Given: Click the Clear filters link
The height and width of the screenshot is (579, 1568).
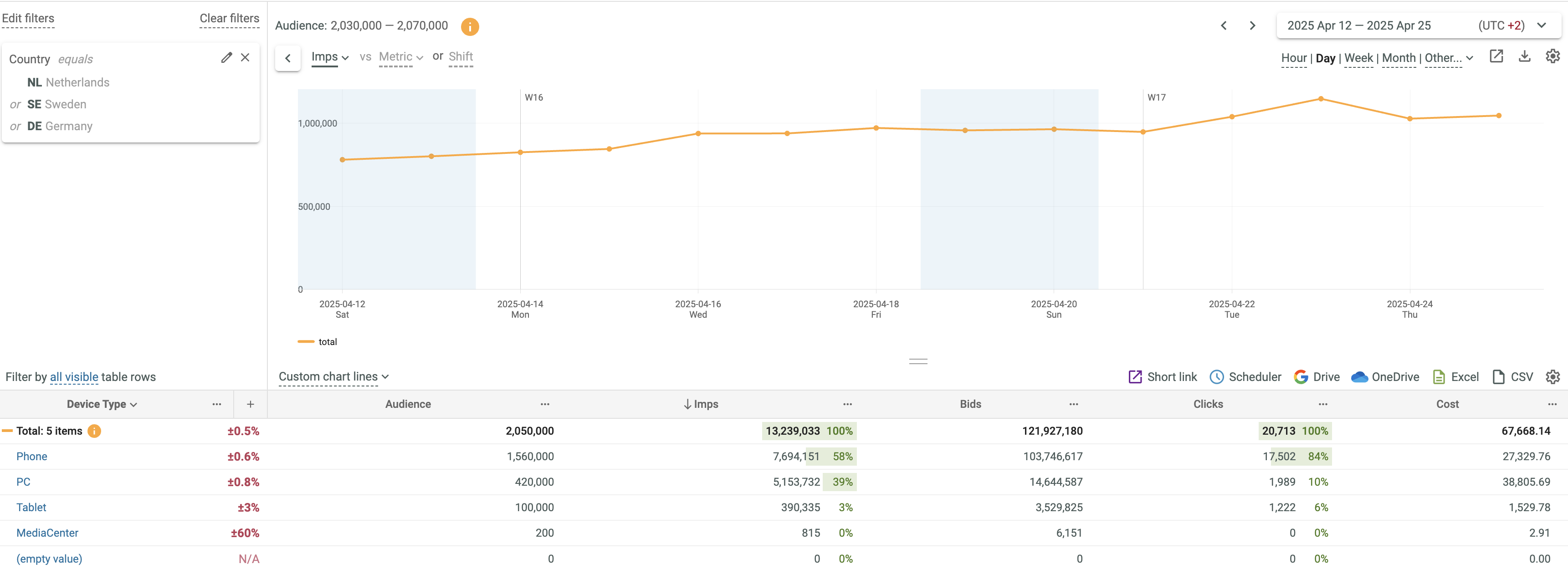Looking at the screenshot, I should tap(229, 19).
